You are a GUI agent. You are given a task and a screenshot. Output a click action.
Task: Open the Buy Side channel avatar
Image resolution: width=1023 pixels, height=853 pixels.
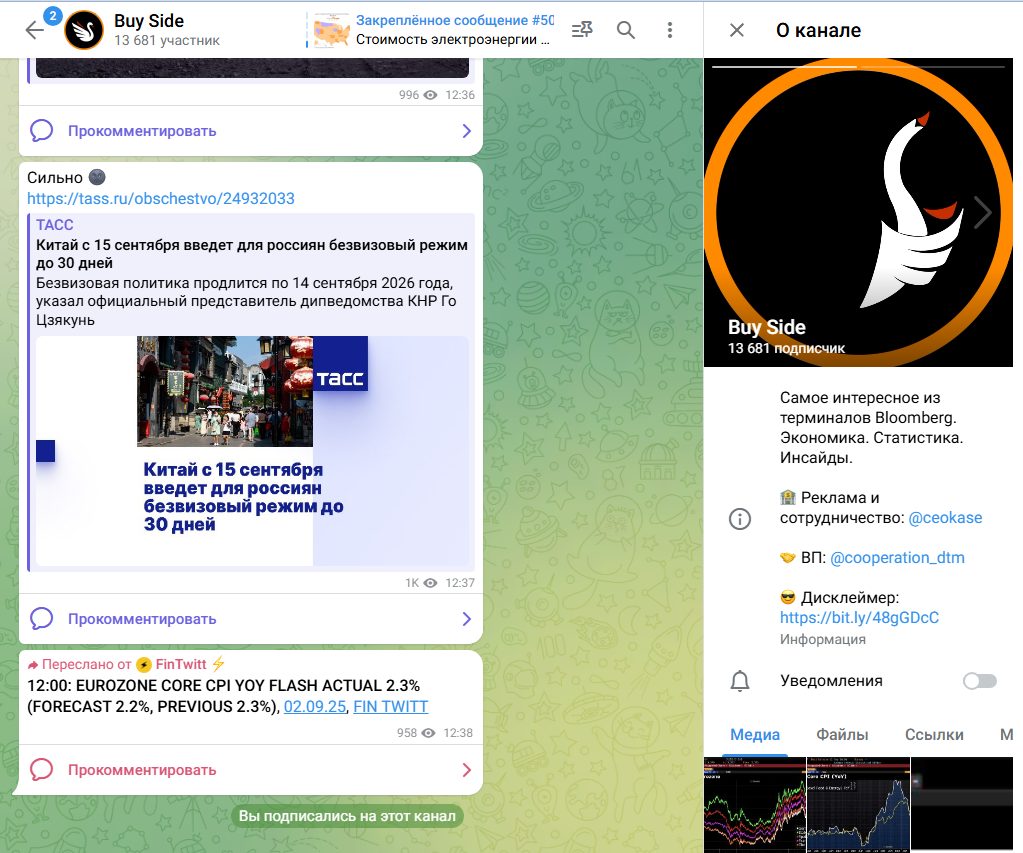84,30
